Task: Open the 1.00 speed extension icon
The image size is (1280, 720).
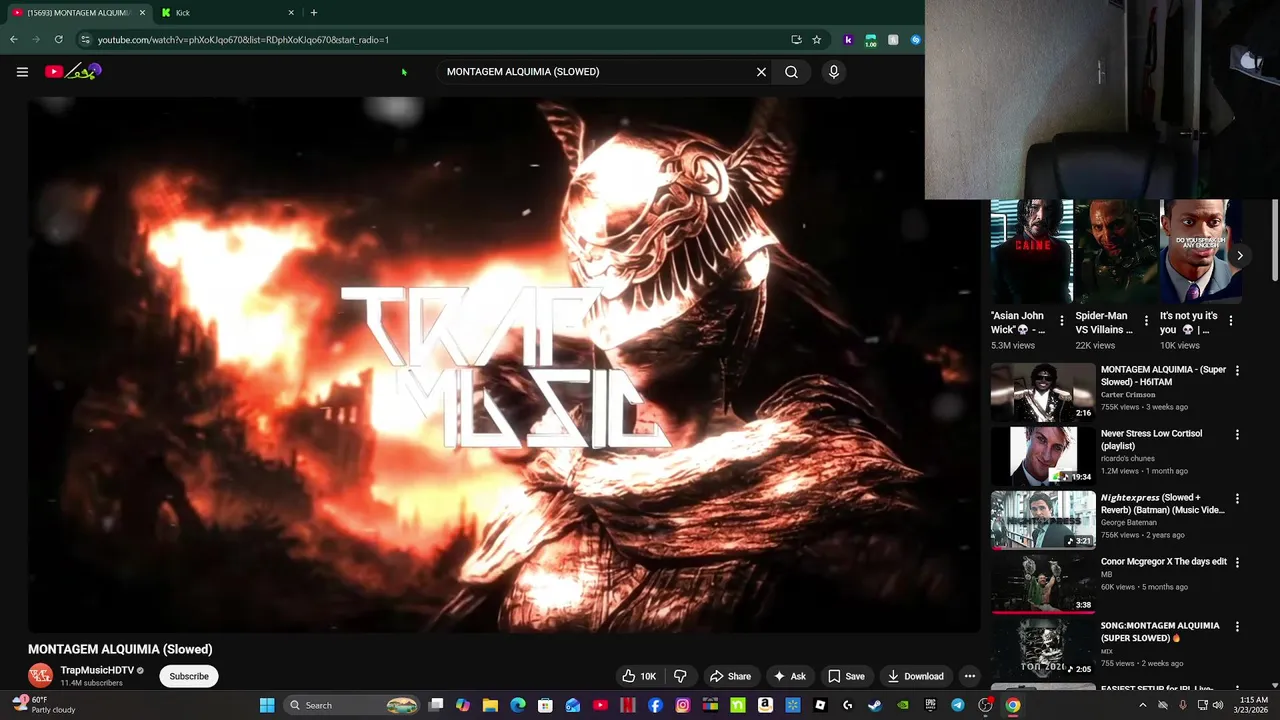Action: [871, 40]
